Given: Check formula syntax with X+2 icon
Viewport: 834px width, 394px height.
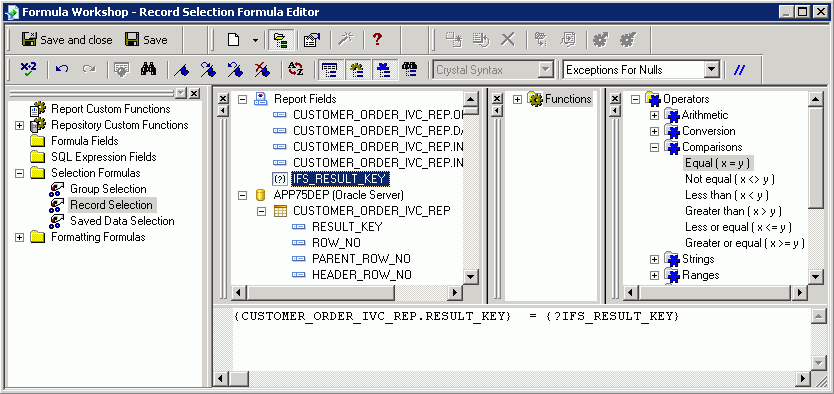Looking at the screenshot, I should click(x=28, y=70).
